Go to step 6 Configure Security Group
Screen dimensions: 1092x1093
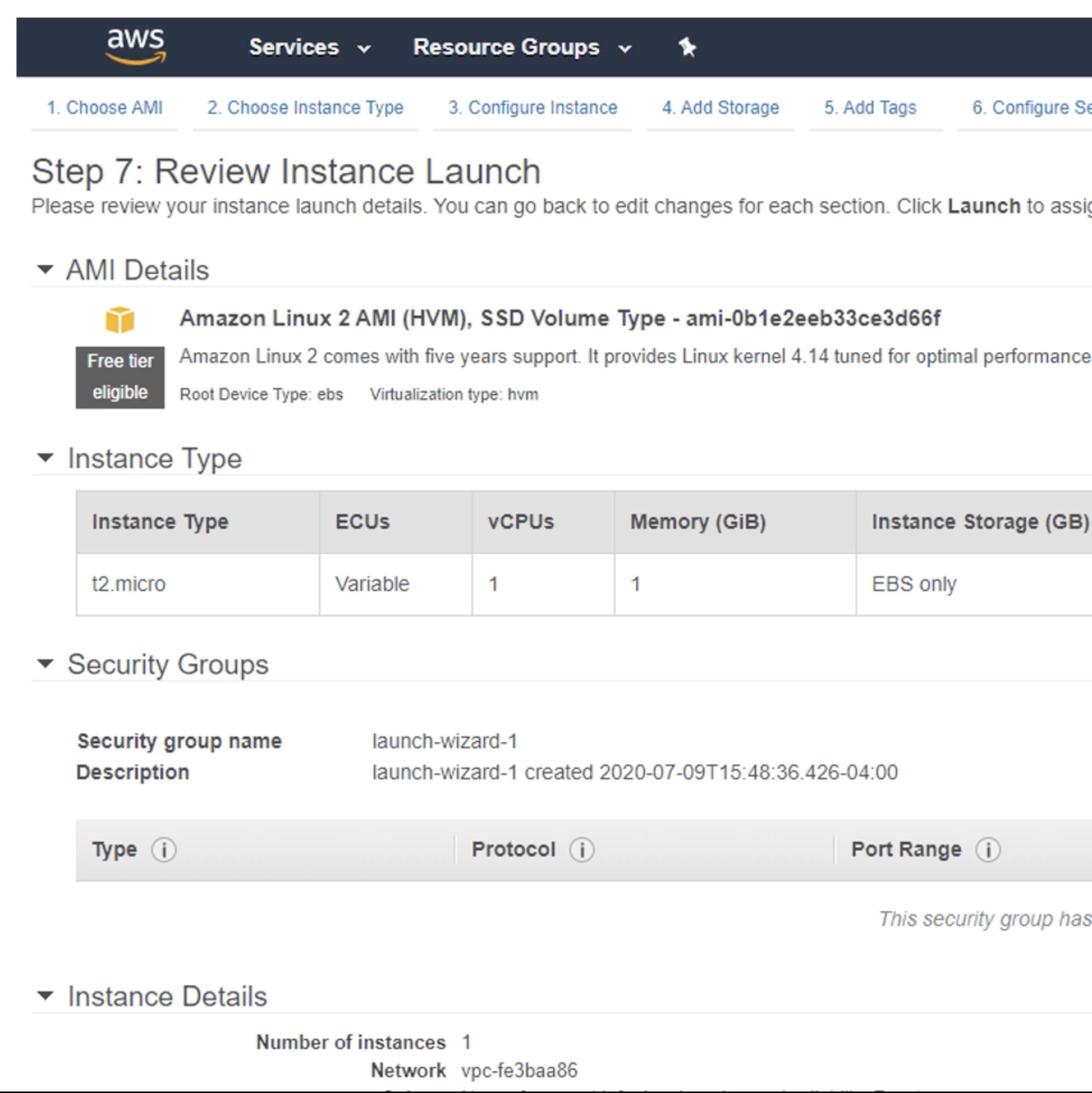(x=1031, y=108)
